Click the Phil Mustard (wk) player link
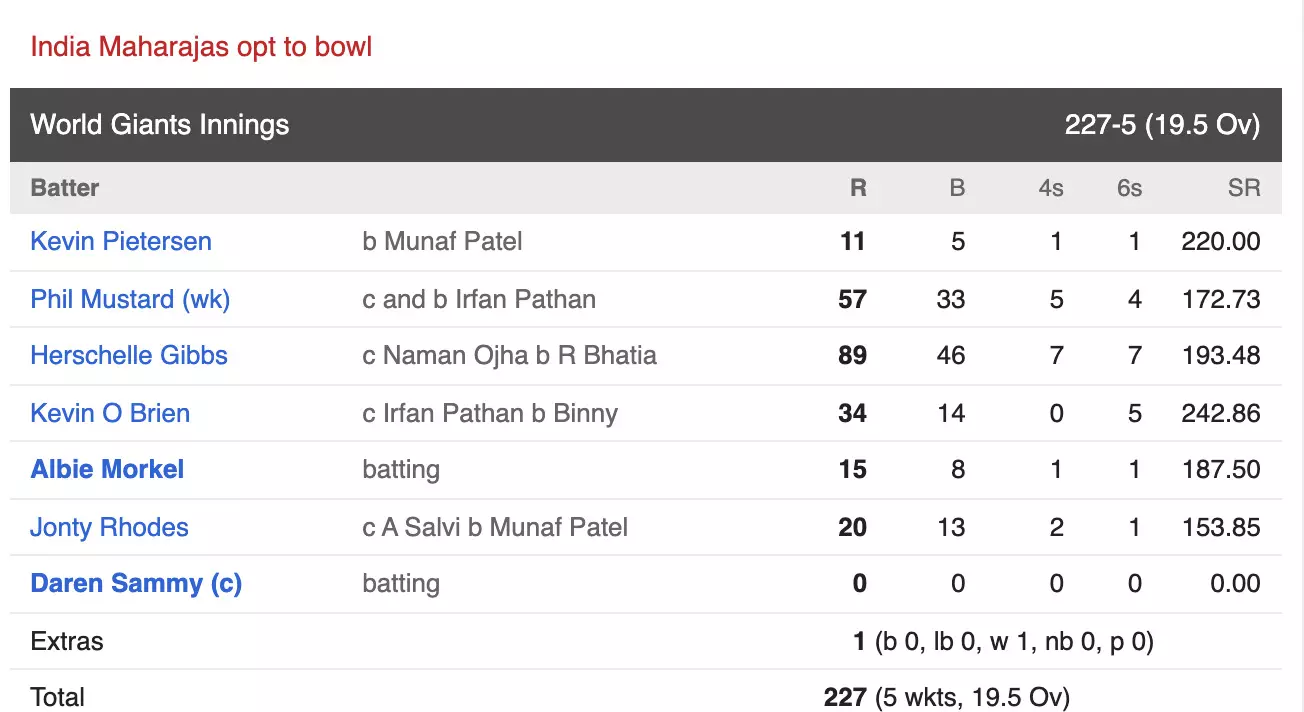Screen dimensions: 1304x712 click(130, 299)
